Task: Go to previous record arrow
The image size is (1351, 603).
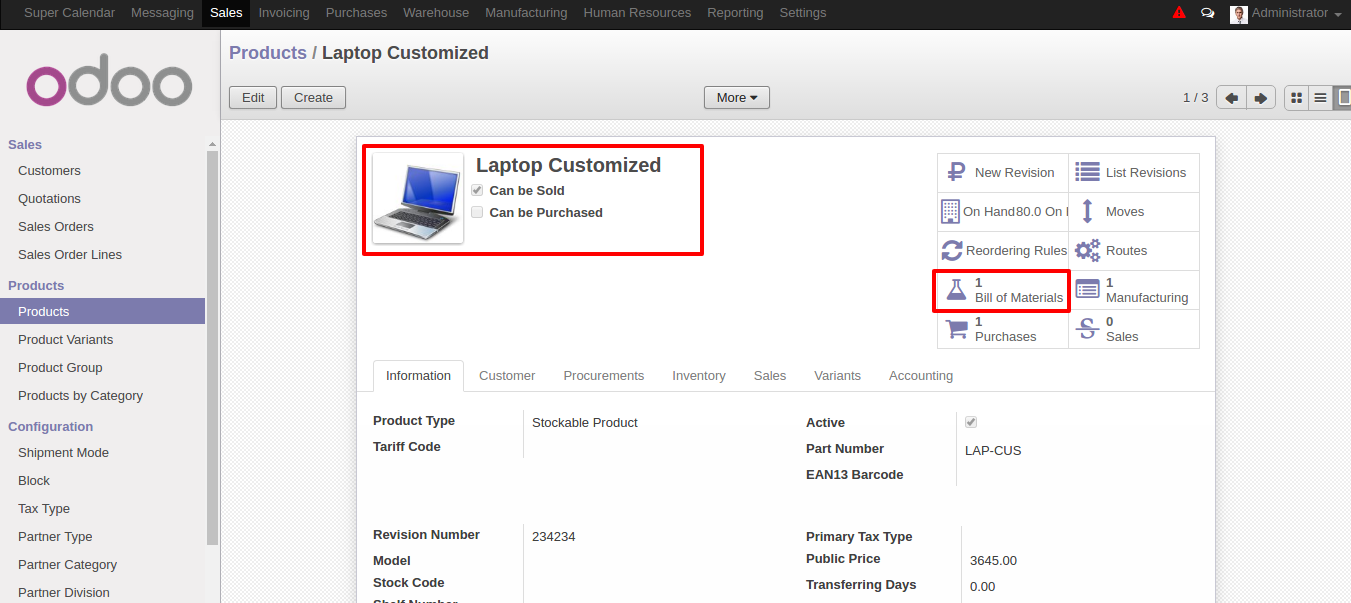Action: coord(1231,98)
